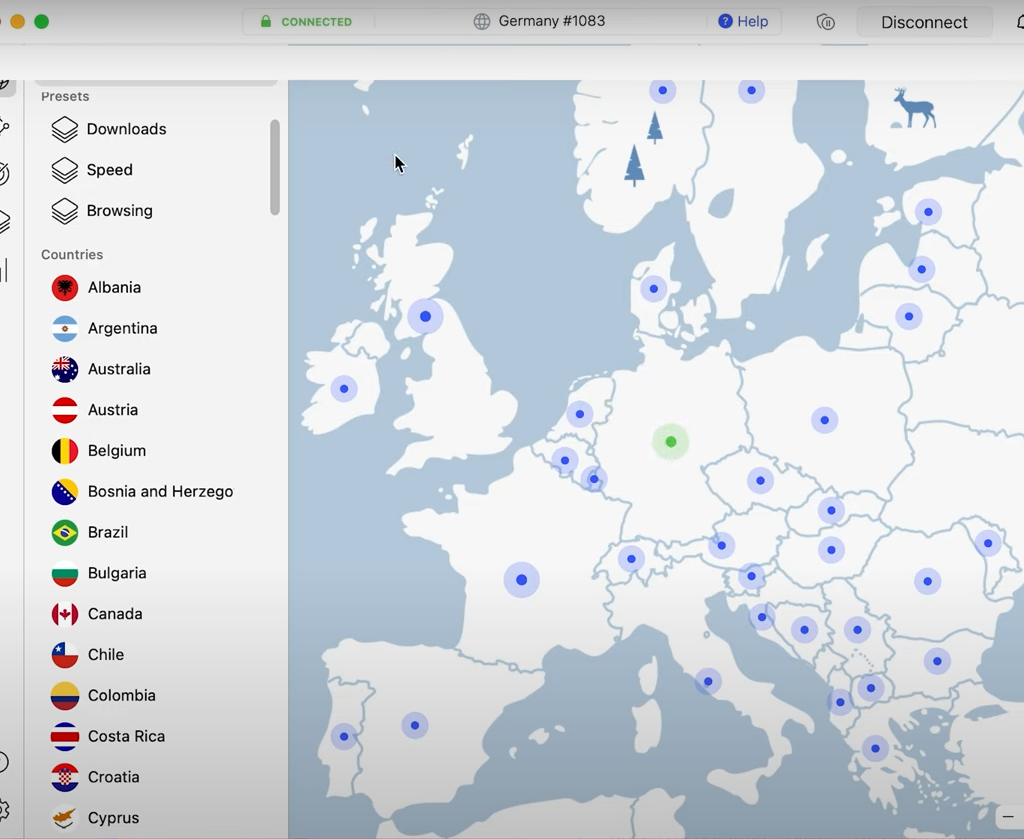
Task: Select the Browsing preset
Action: tap(103, 211)
